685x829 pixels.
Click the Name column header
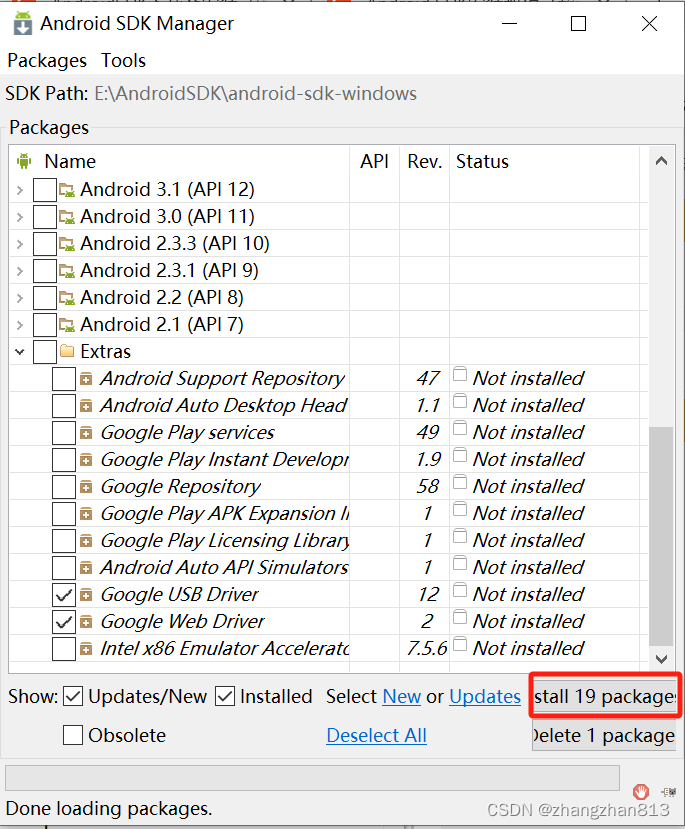(x=180, y=161)
